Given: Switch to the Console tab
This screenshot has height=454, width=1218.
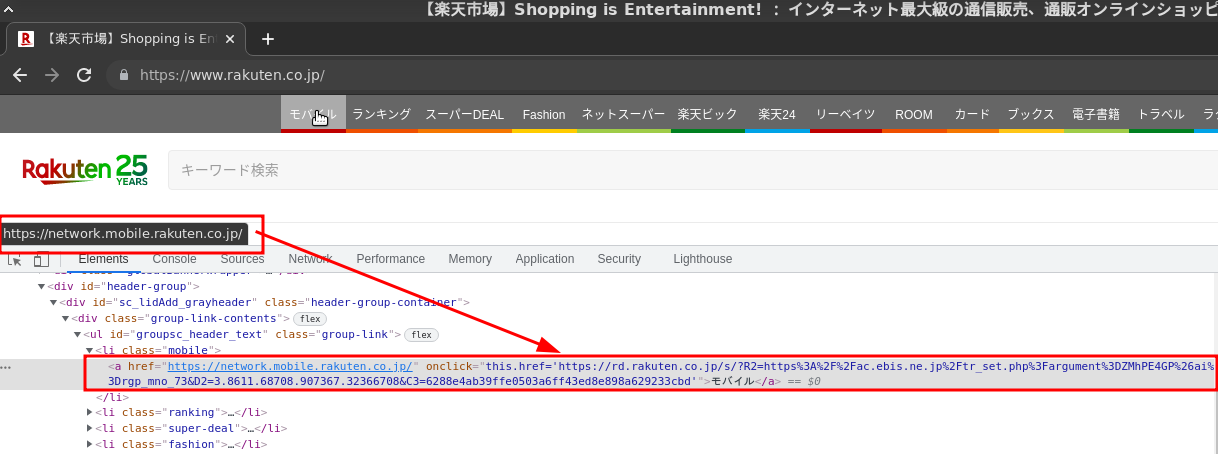Looking at the screenshot, I should pyautogui.click(x=174, y=259).
